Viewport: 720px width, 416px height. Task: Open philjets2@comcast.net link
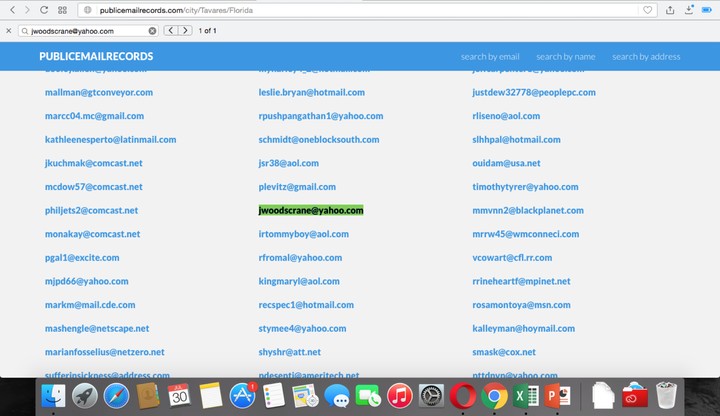[91, 210]
